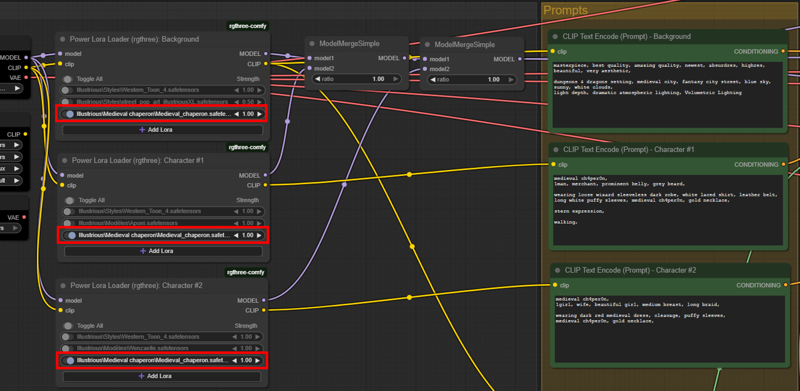Screen dimensions: 800x391
Task: Collapse the Power Lora Loader Character #2 node dot
Action: coord(63,285)
